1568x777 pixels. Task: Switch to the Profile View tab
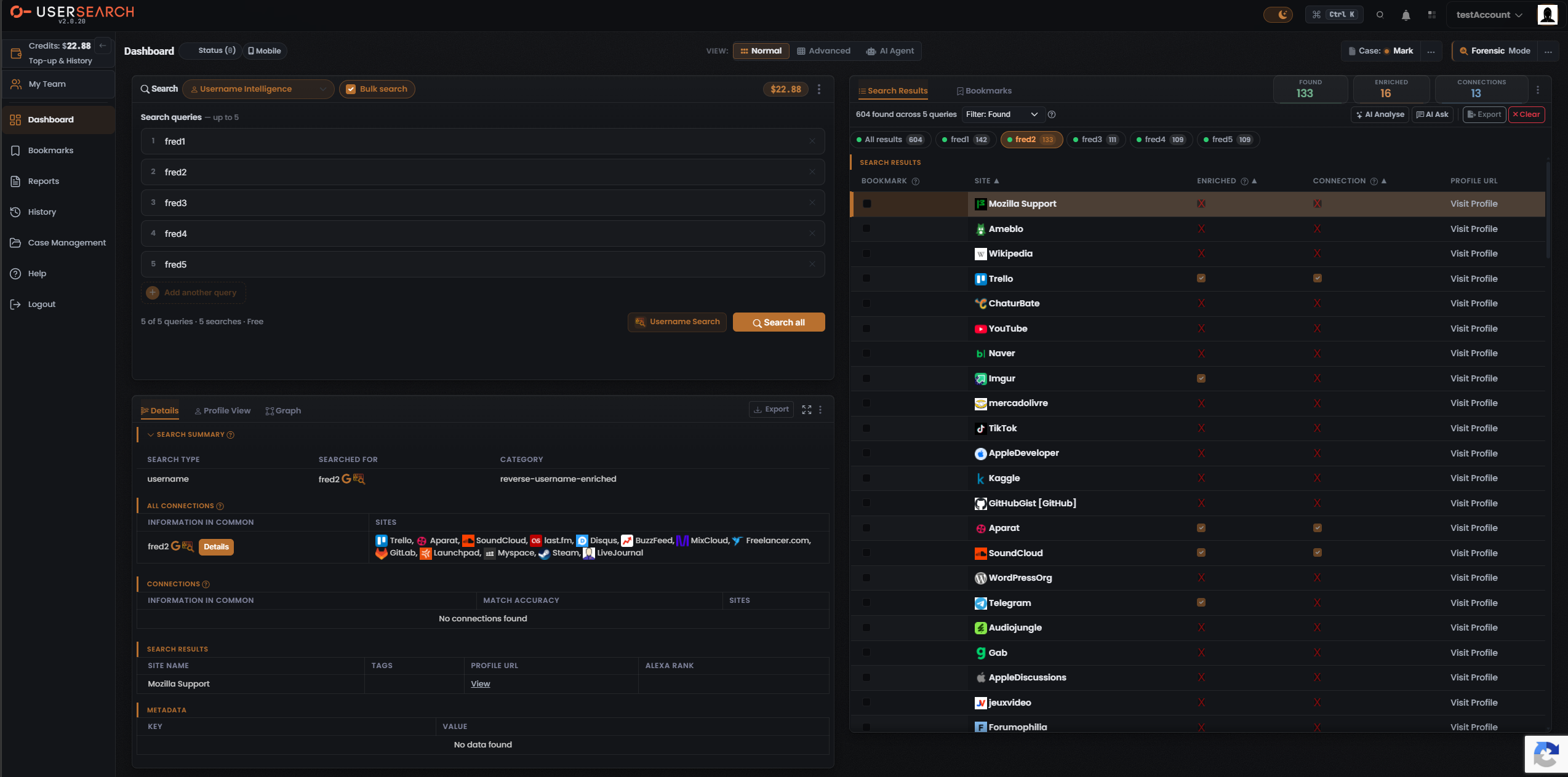coord(223,411)
